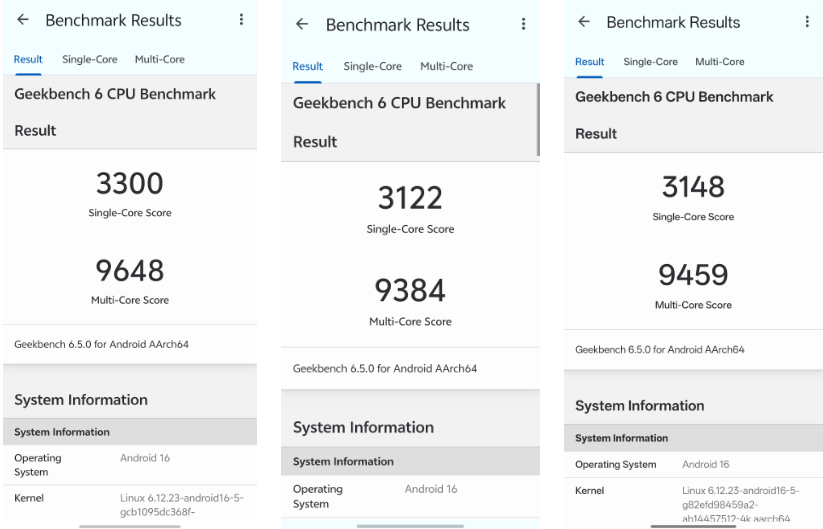
Task: Switch to Single-Core tab on left screen
Action: click(90, 60)
